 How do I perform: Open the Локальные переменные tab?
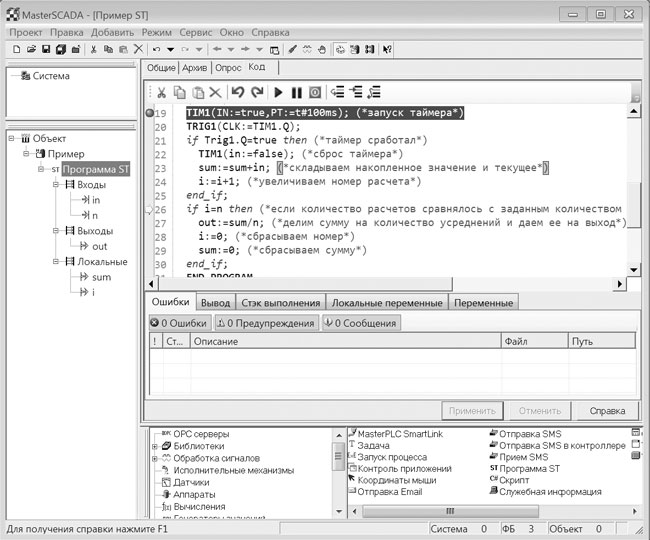coord(387,303)
